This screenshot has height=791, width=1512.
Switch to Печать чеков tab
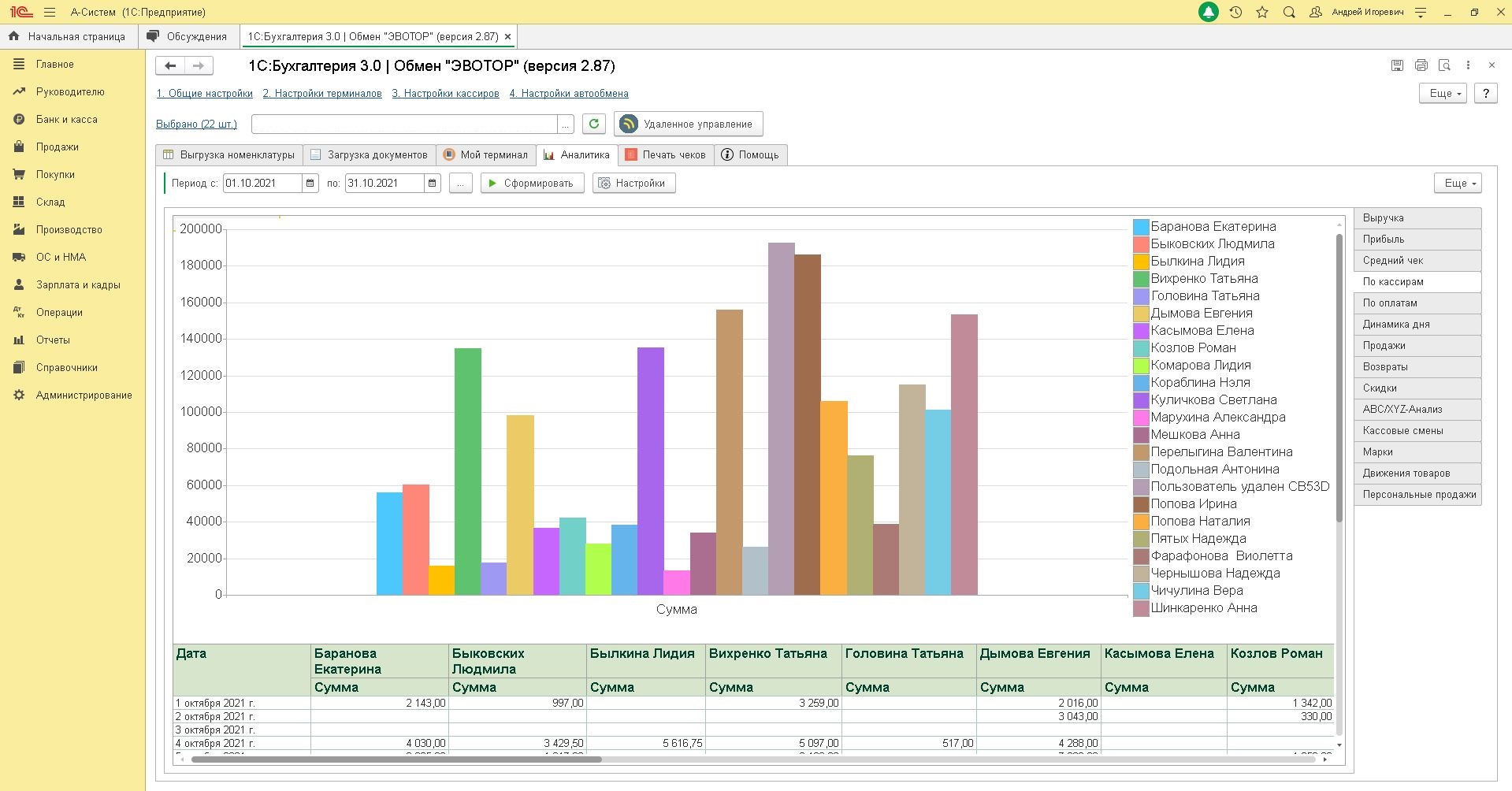click(x=666, y=154)
